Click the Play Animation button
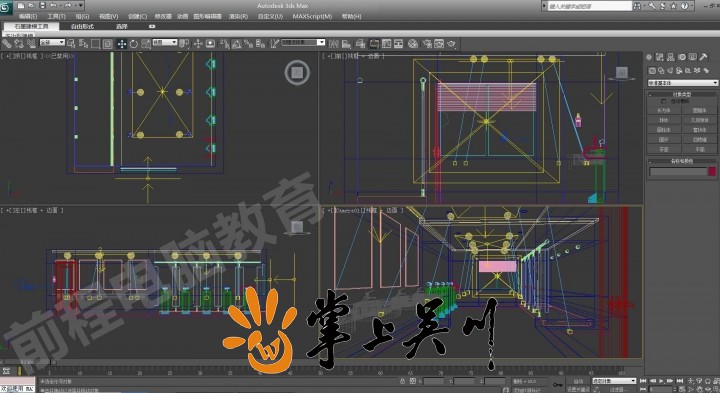Image resolution: width=720 pixels, height=393 pixels. [662, 381]
